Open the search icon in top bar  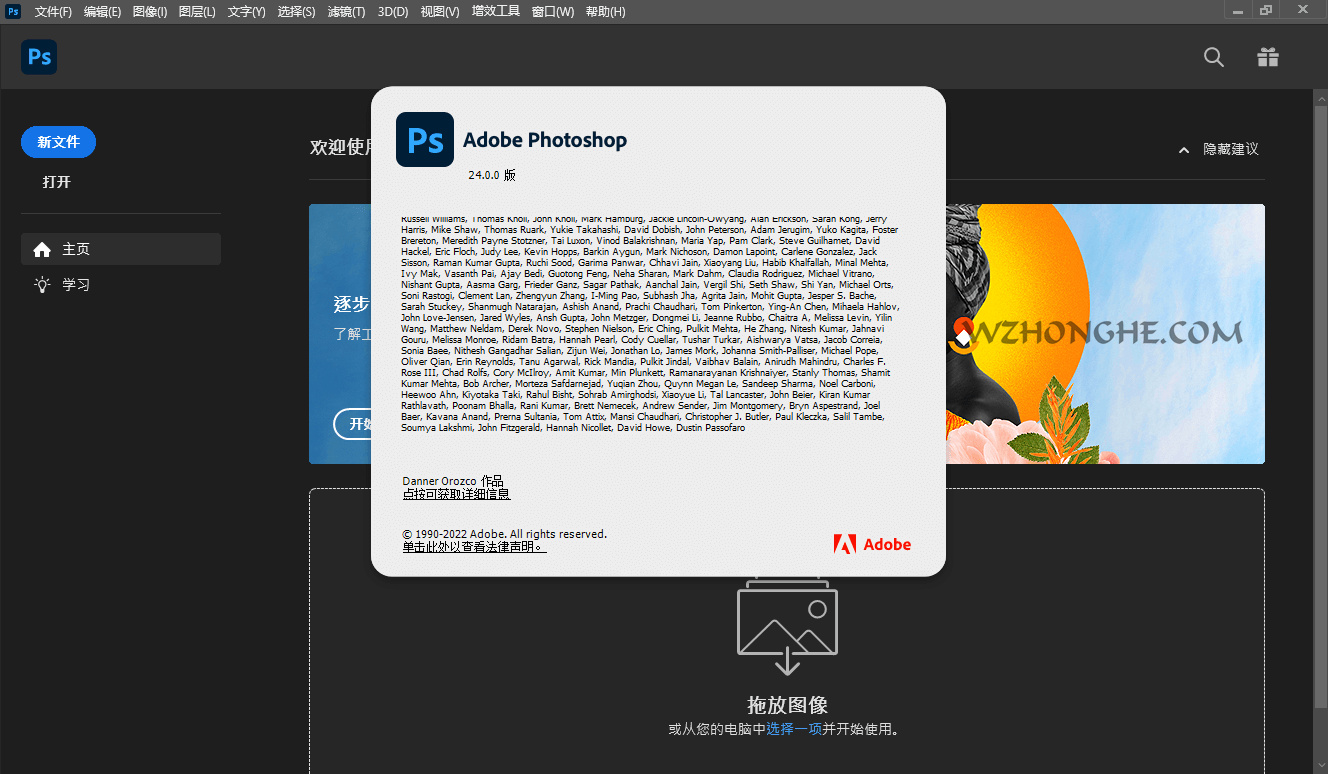(1213, 57)
